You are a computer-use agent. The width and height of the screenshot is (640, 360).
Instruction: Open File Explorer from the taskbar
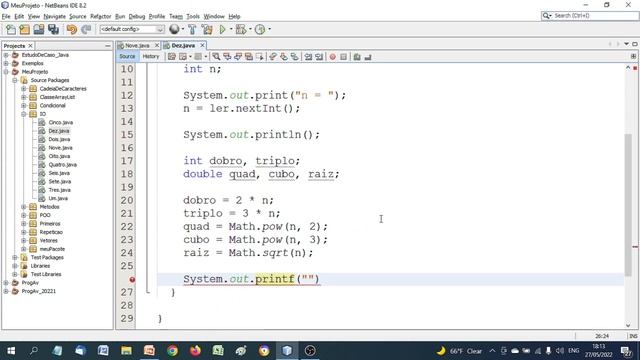click(x=126, y=351)
